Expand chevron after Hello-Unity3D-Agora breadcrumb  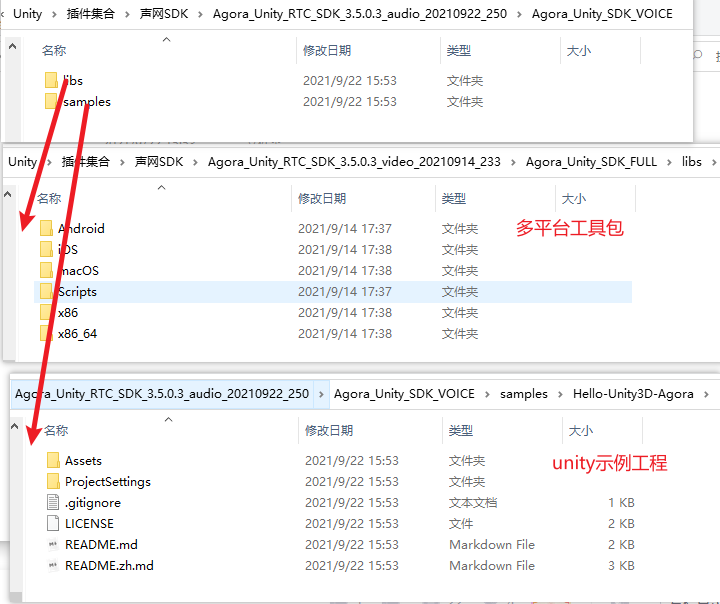click(706, 395)
